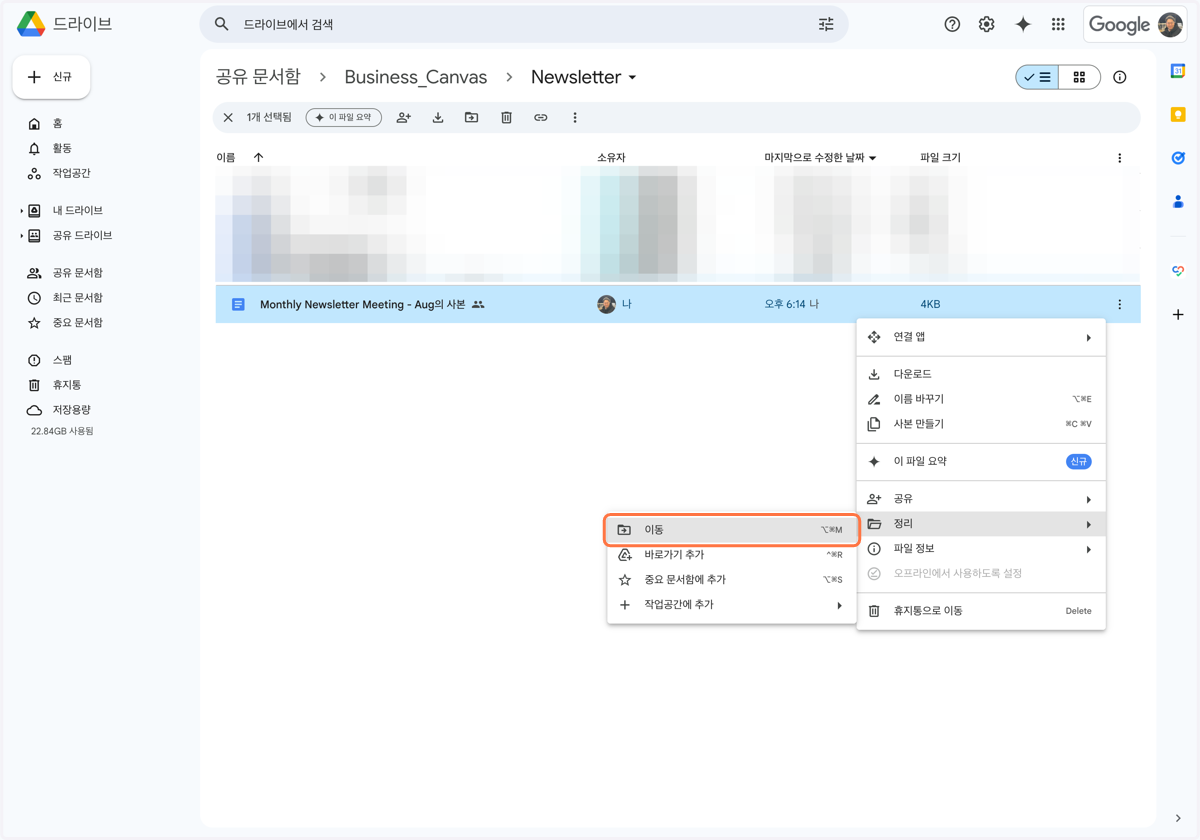
Task: Expand 파일 정보 submenu
Action: coord(1089,549)
